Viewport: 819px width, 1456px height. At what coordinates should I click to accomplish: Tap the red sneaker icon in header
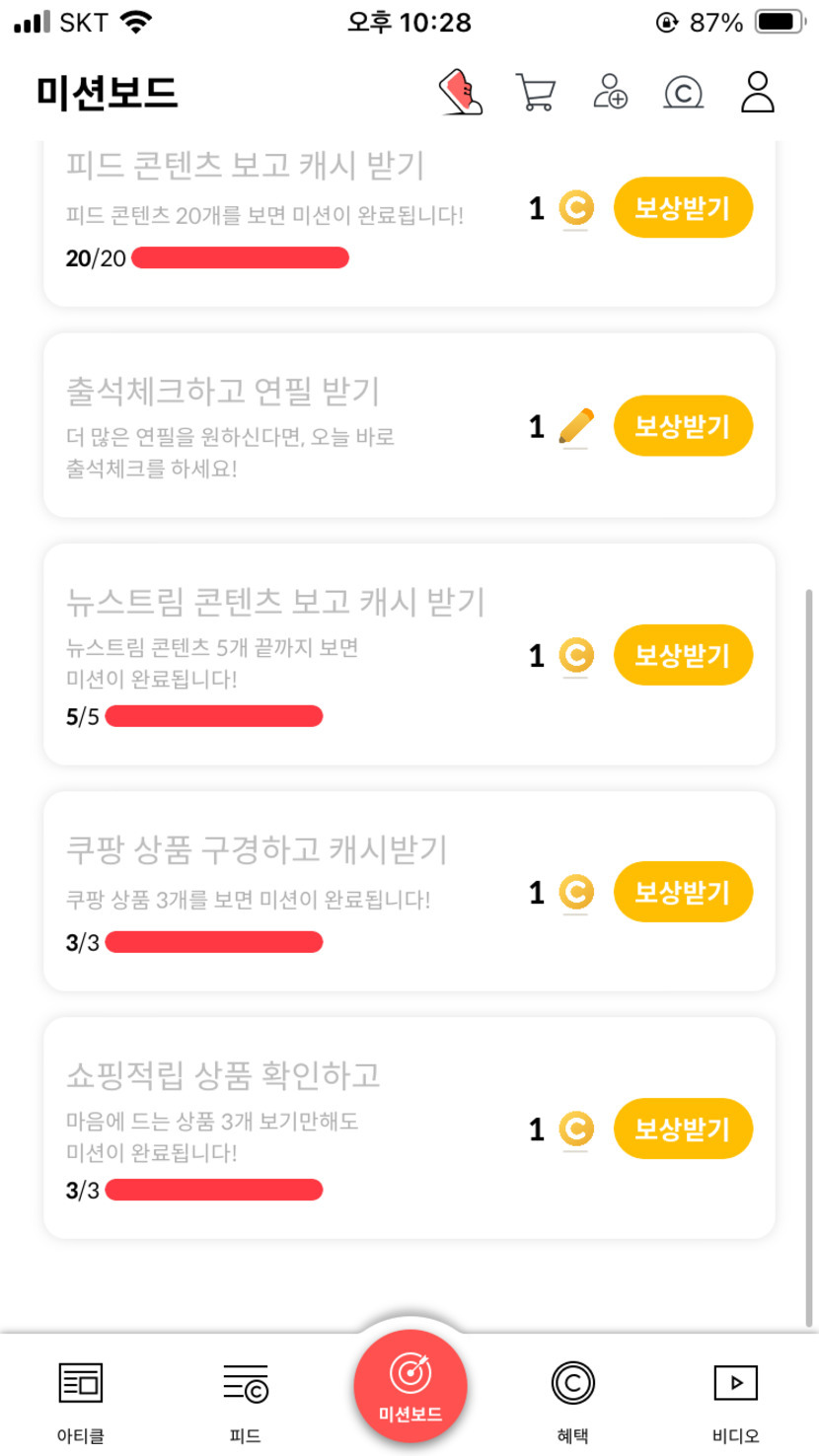click(x=461, y=93)
